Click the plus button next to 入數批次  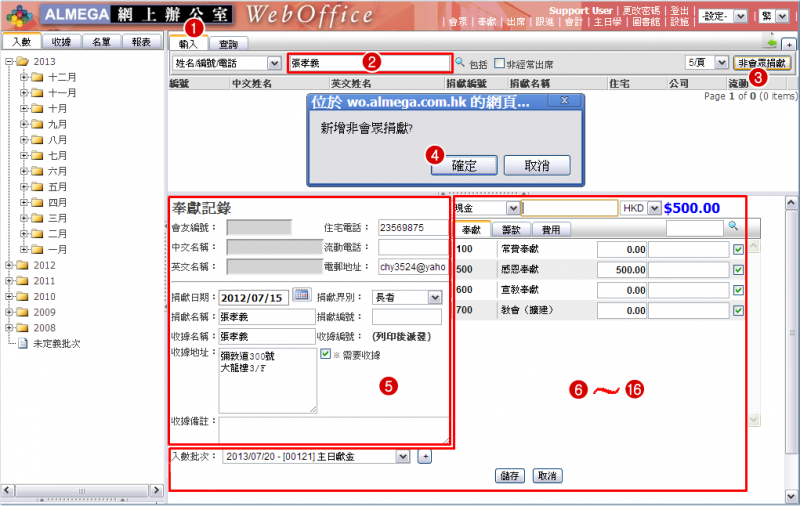423,456
